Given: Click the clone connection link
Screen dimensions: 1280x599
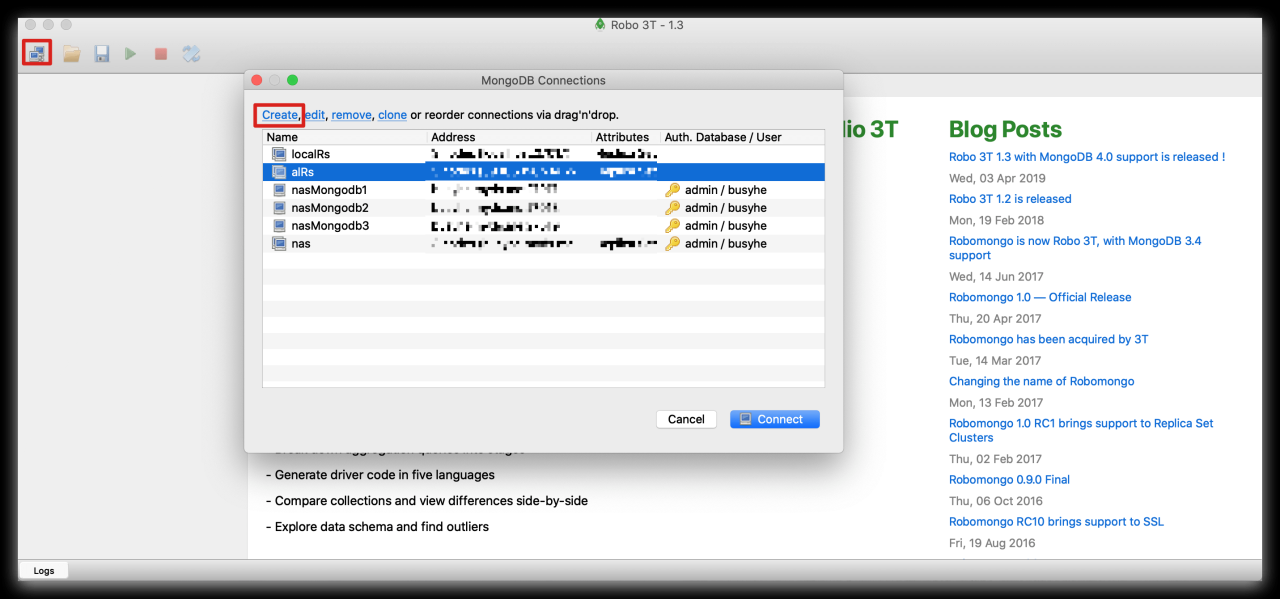Looking at the screenshot, I should (x=392, y=115).
